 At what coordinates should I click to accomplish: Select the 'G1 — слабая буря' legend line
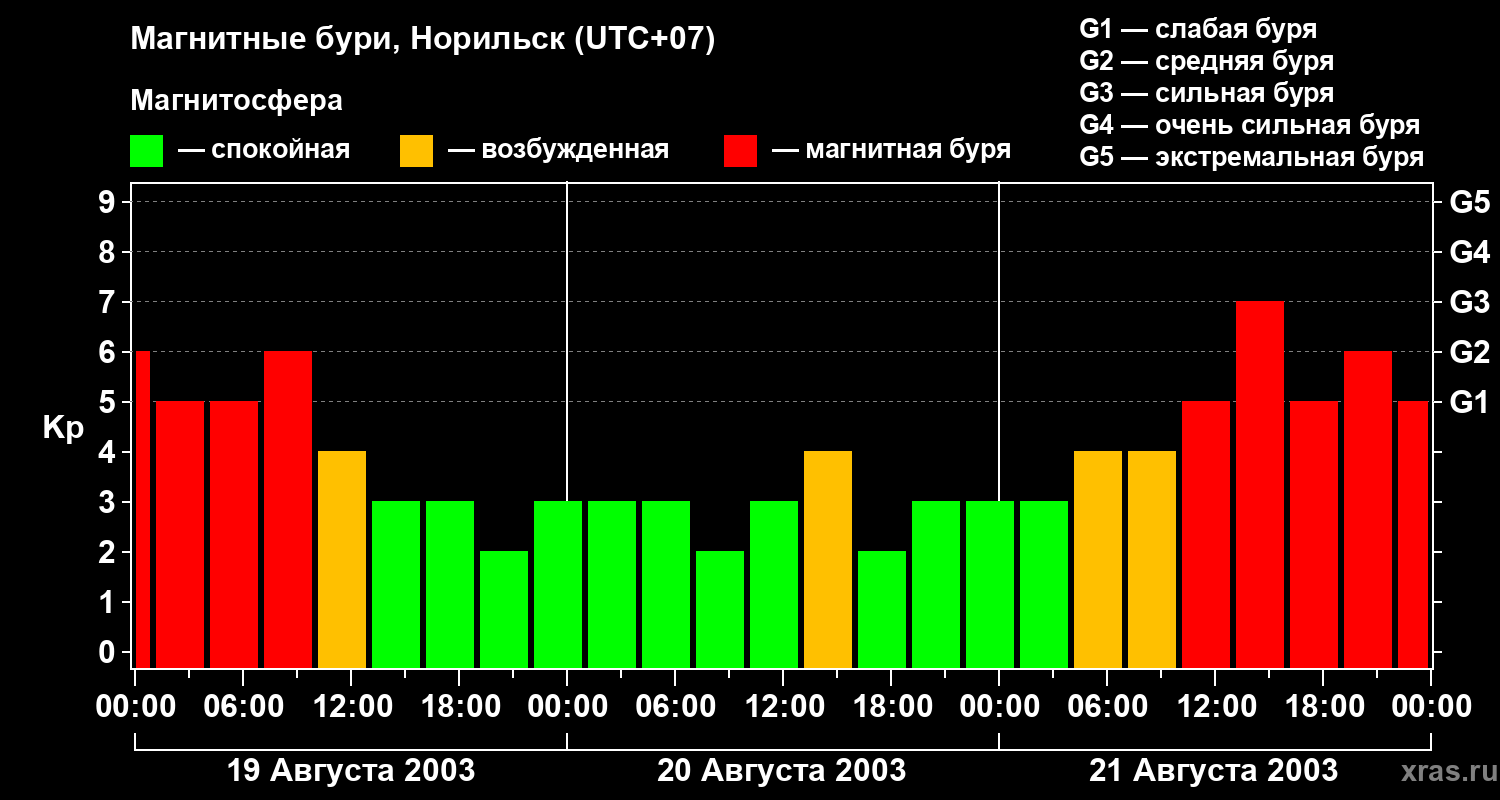click(1198, 29)
